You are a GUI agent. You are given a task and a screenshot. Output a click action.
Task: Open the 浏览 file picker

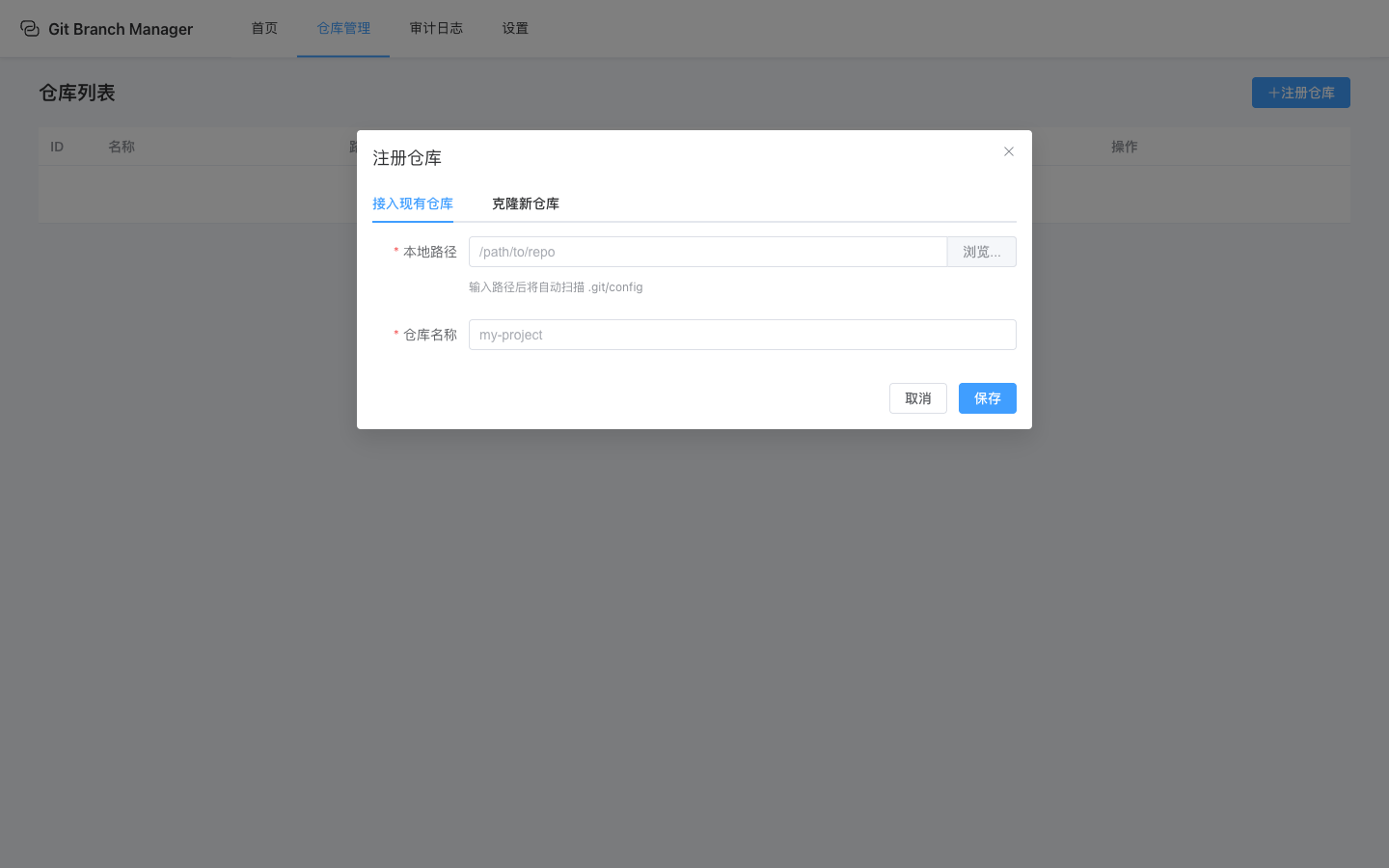(x=981, y=252)
